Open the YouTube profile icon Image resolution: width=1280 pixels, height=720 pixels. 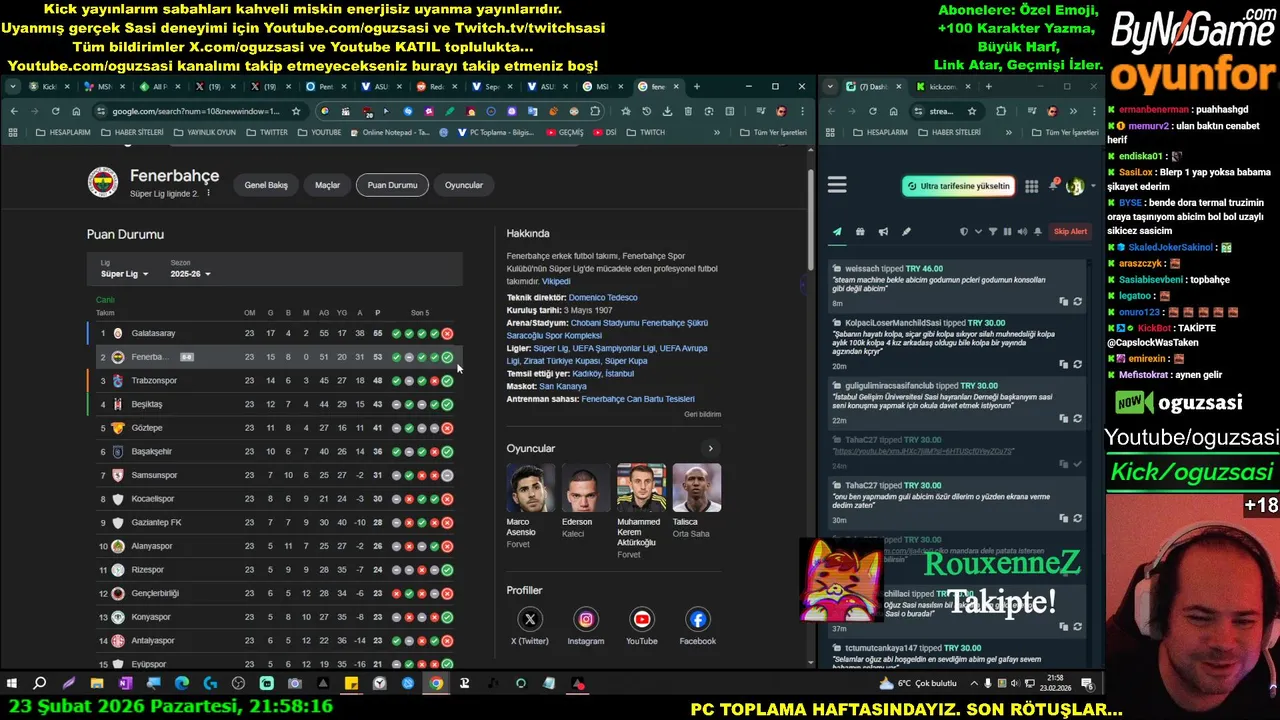click(x=642, y=620)
